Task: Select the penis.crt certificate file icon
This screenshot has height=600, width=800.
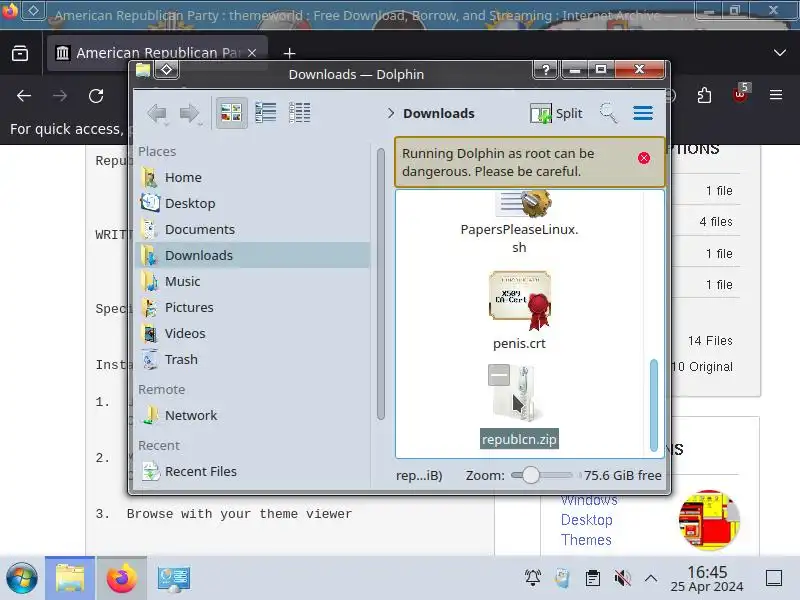Action: click(519, 301)
